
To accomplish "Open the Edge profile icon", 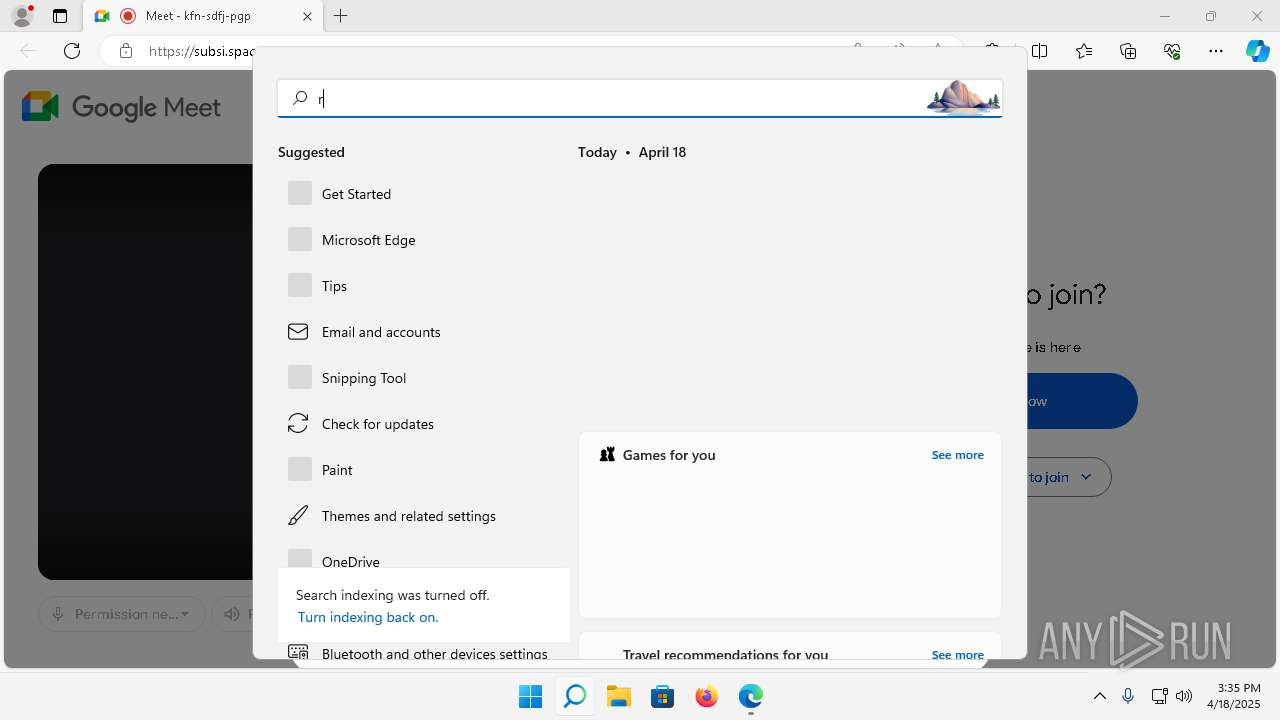I will 22,16.
